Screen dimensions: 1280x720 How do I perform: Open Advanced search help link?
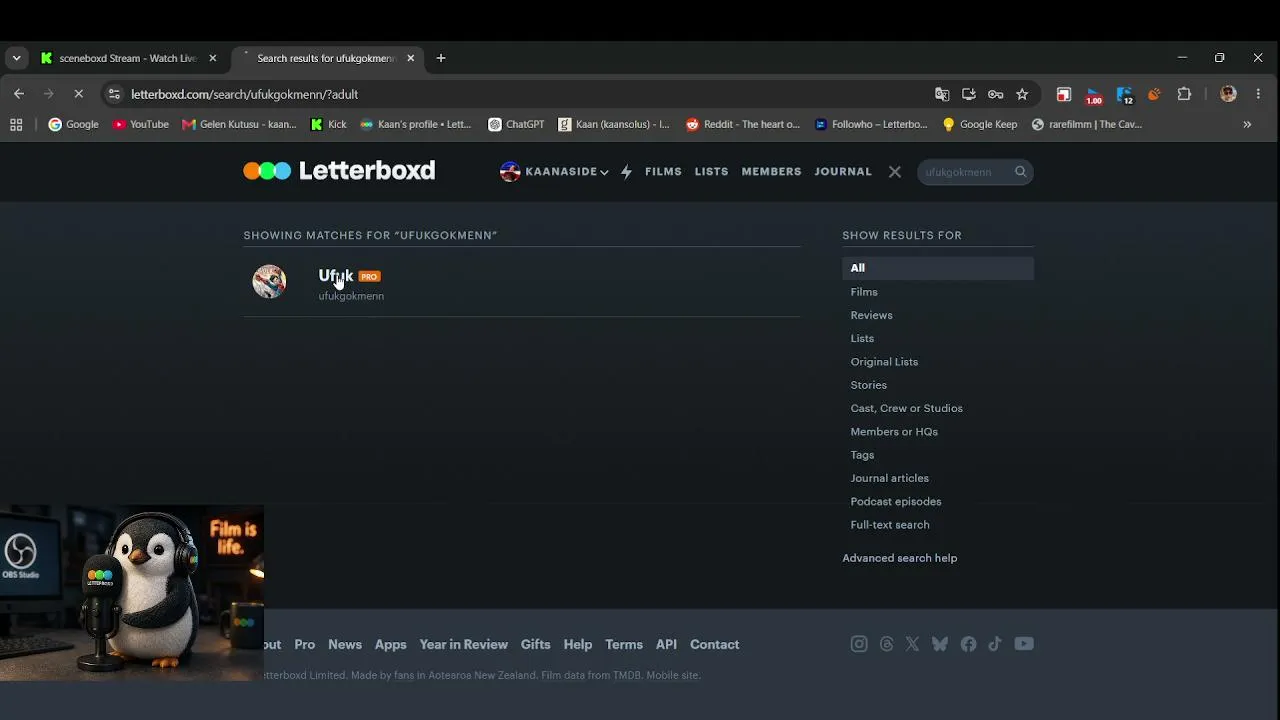899,558
